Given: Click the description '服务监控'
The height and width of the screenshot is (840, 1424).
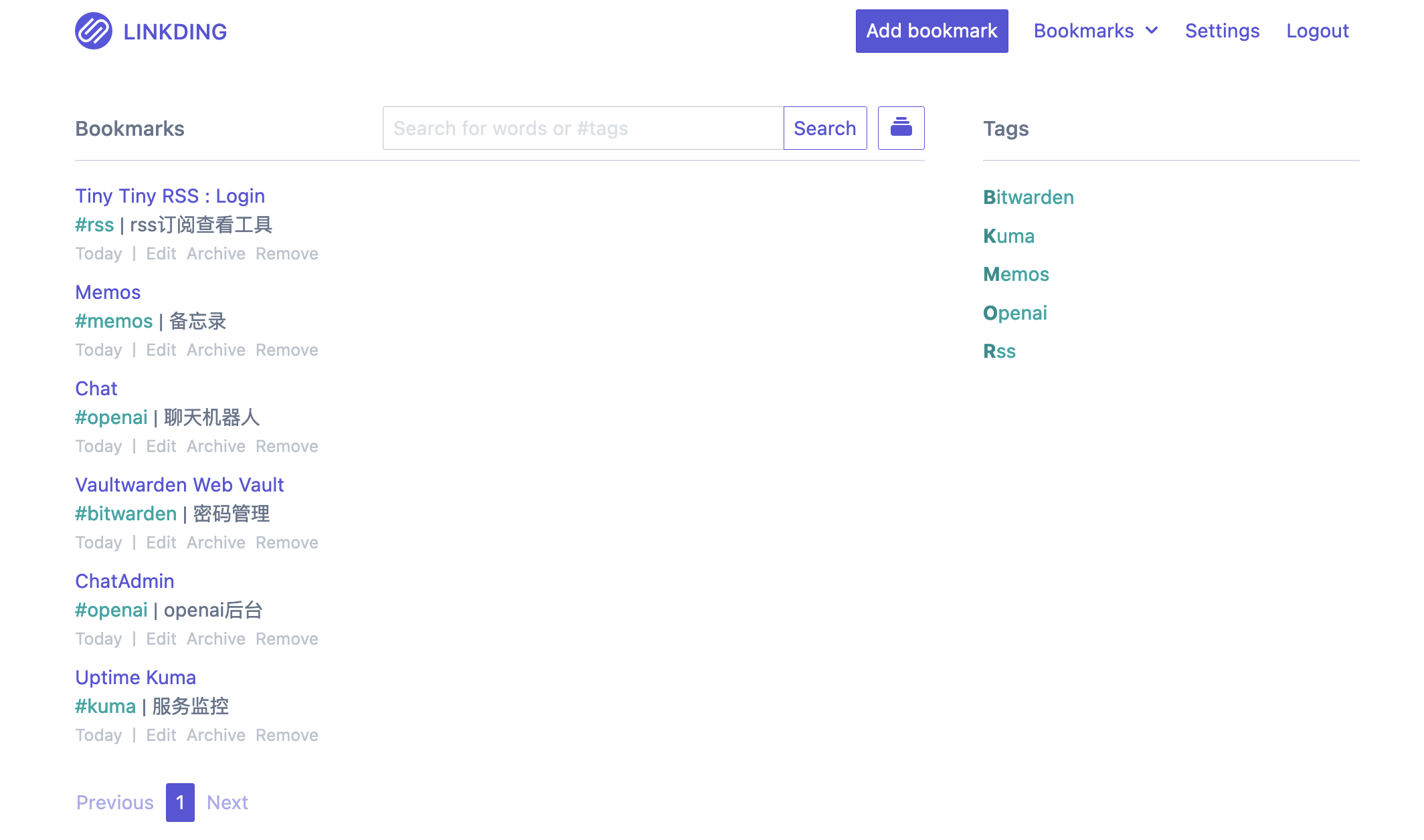Looking at the screenshot, I should coord(191,706).
